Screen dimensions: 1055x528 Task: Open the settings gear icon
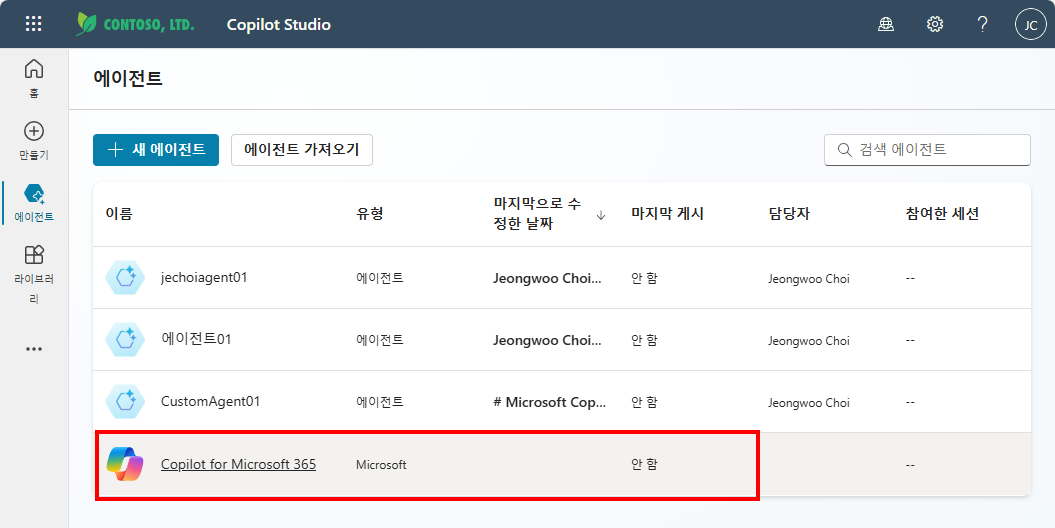point(935,25)
